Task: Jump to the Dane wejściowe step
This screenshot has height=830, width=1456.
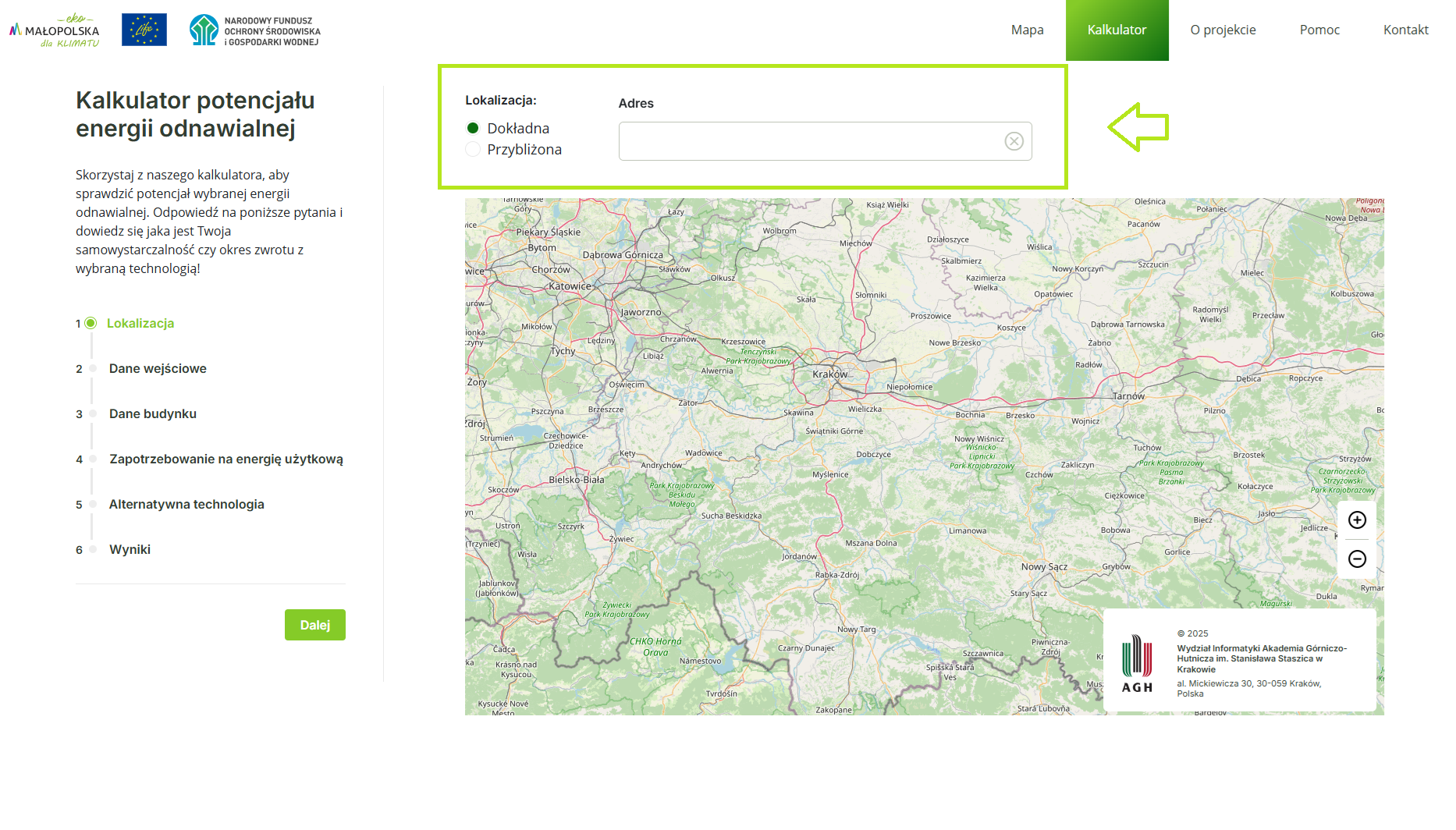Action: [x=158, y=368]
